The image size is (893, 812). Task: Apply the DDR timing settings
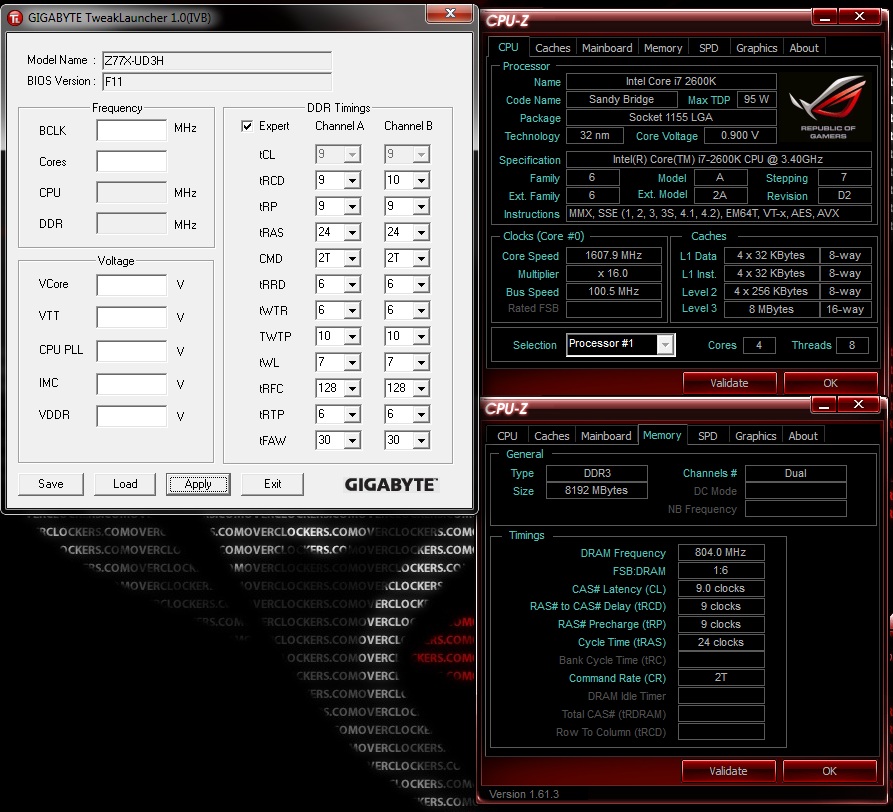pyautogui.click(x=198, y=484)
